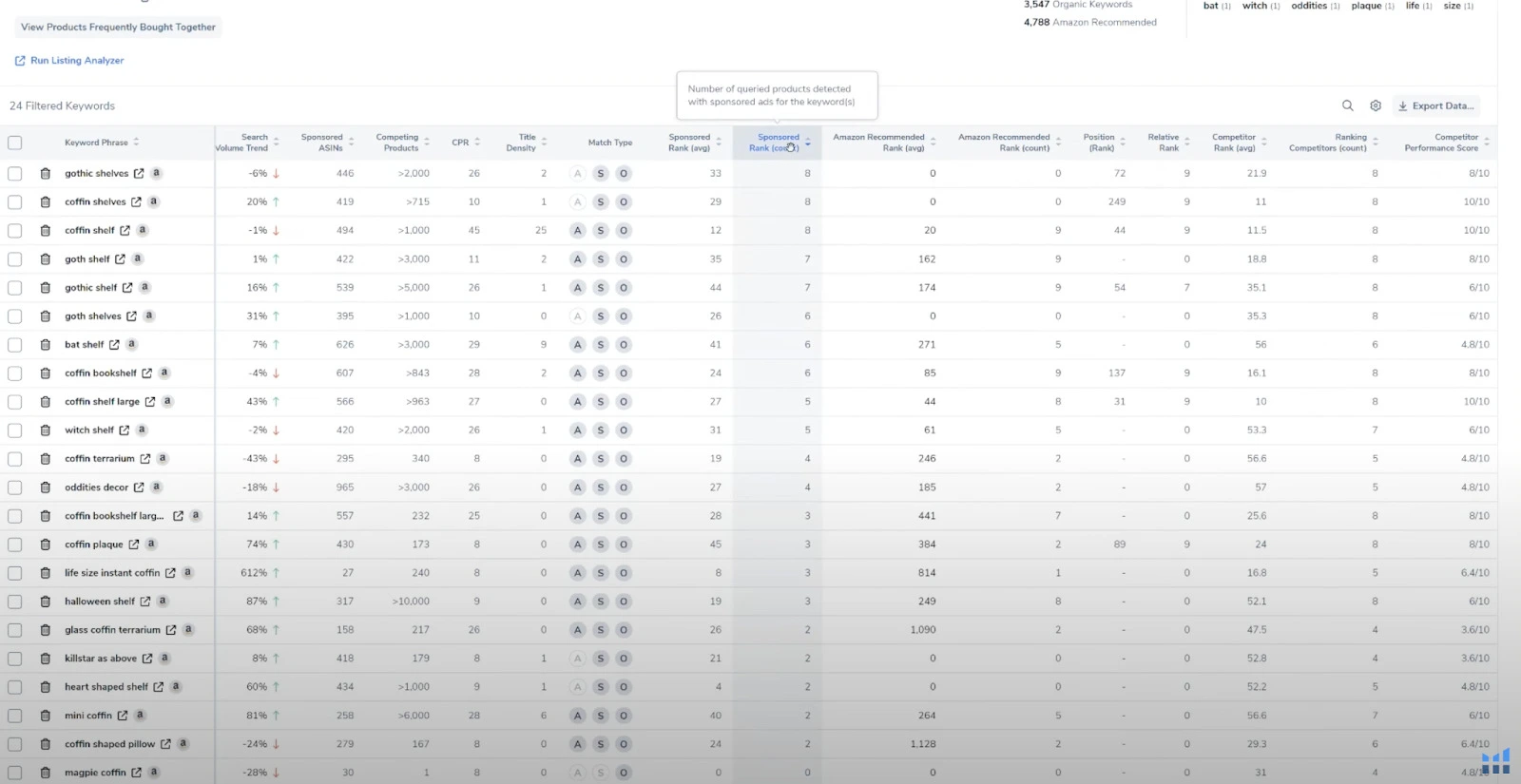This screenshot has width=1521, height=784.
Task: Click trash icon for 'witch shelf' row
Action: [45, 430]
